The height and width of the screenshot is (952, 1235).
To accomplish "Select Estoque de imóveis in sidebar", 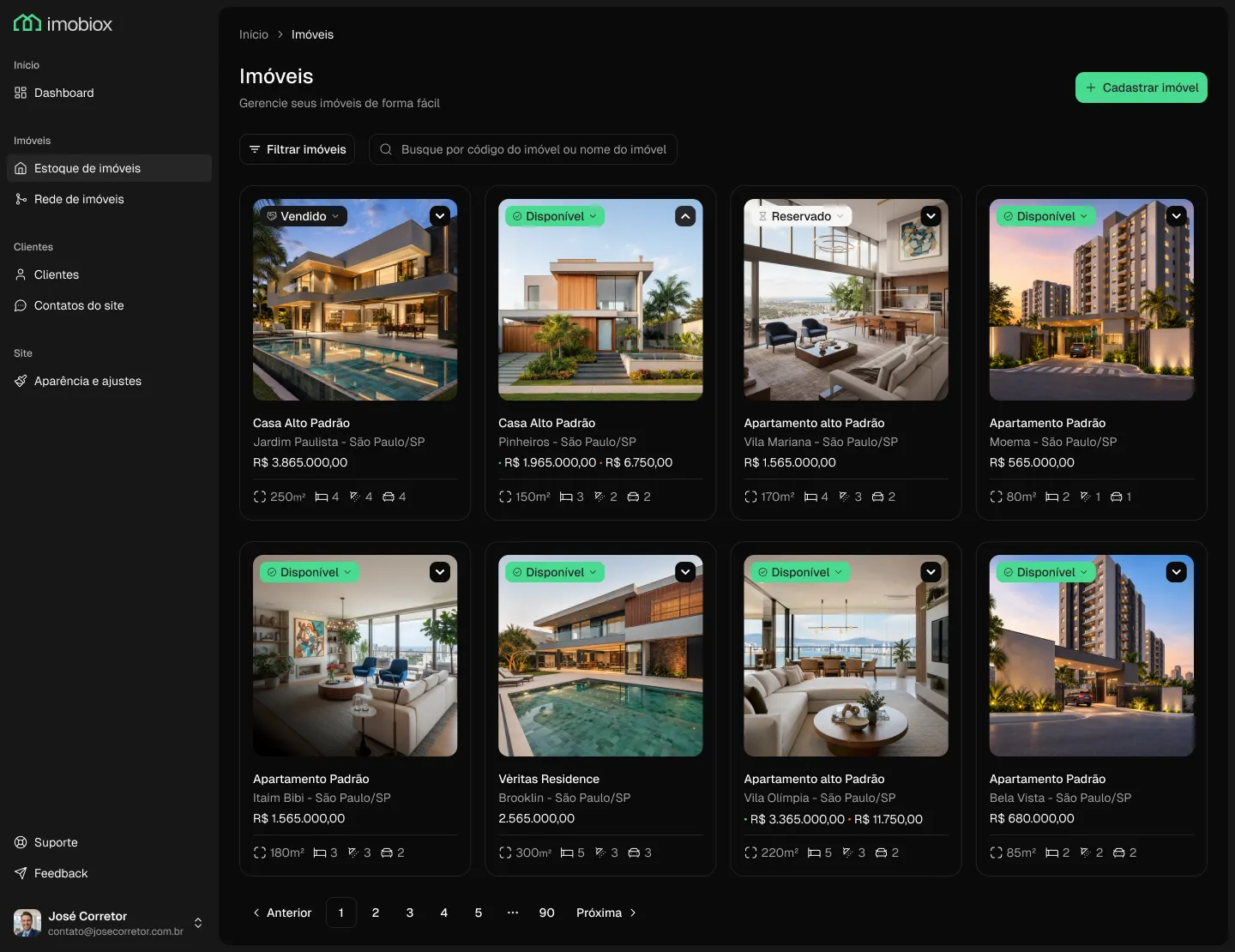I will 109,168.
